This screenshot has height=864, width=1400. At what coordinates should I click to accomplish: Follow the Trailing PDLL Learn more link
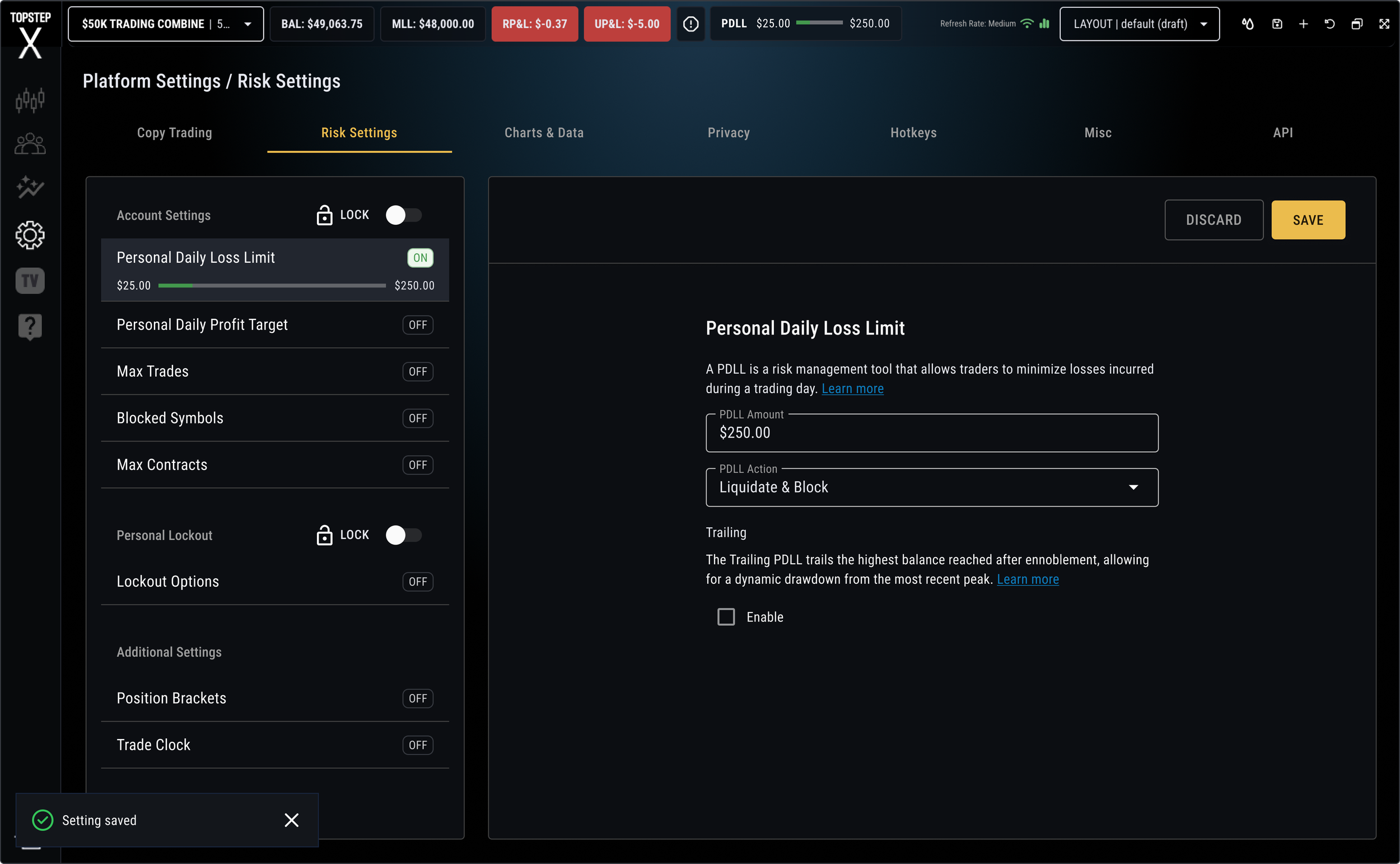coord(1028,579)
